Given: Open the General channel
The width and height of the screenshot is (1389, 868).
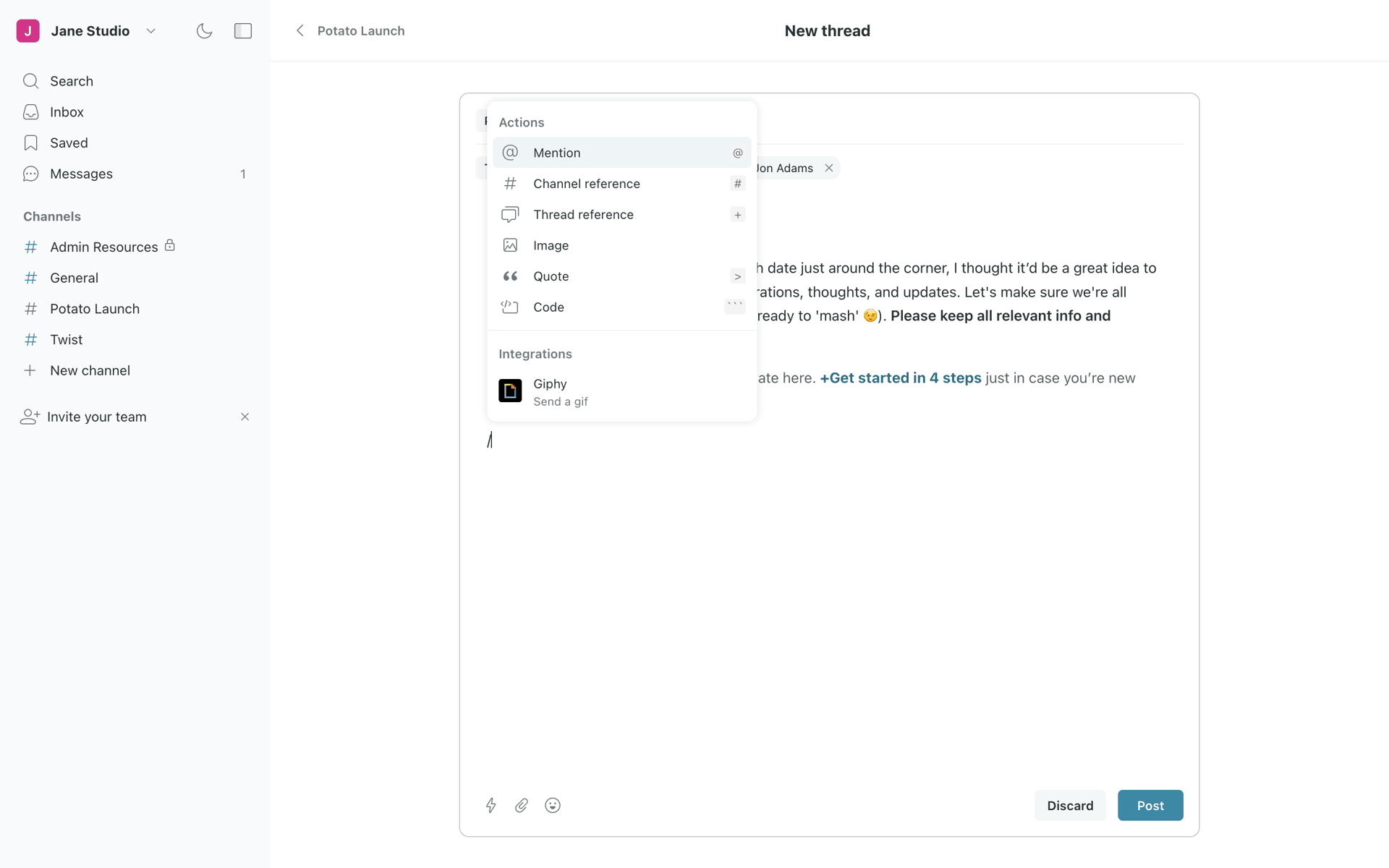Looking at the screenshot, I should [135, 278].
